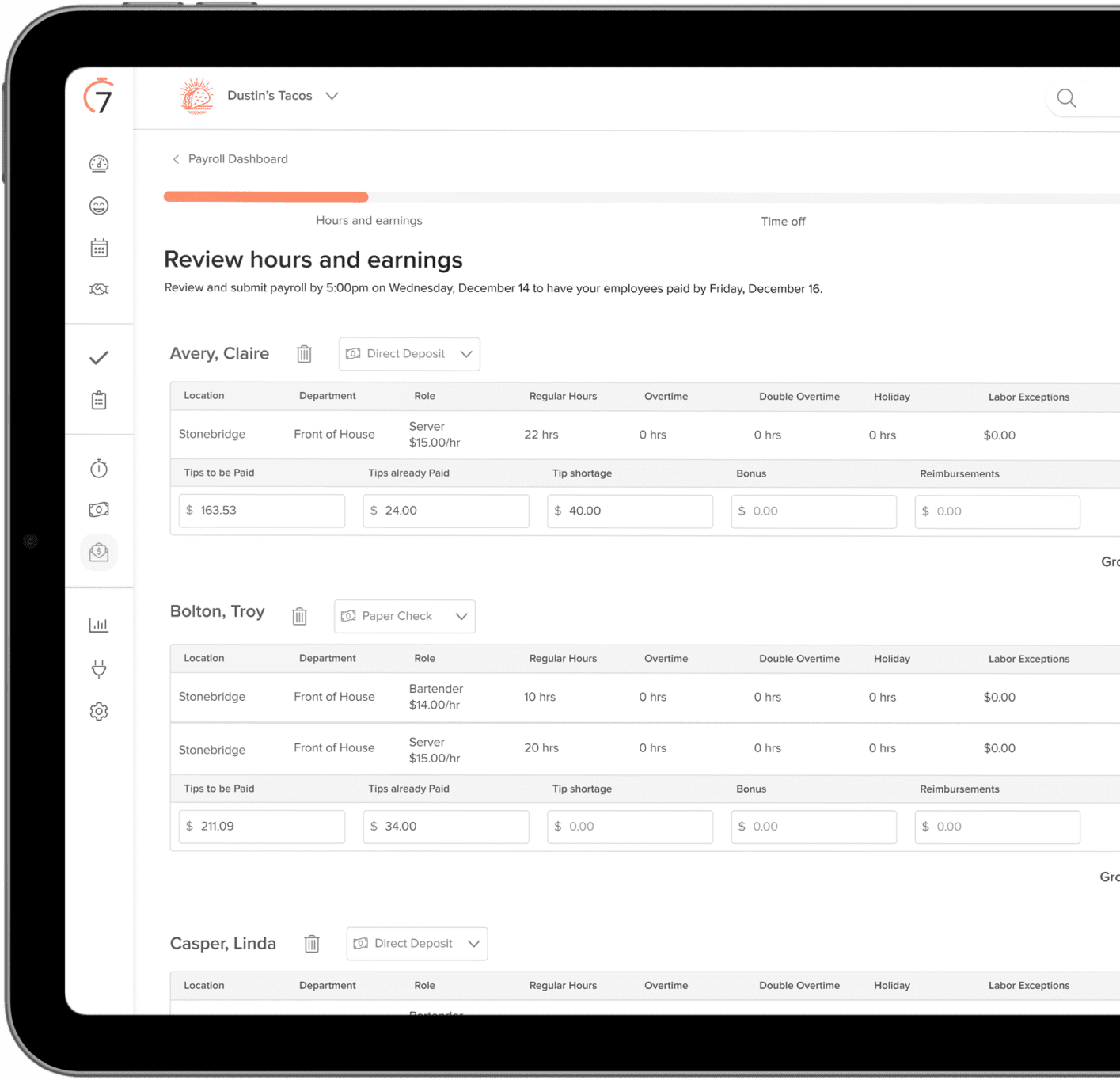This screenshot has height=1080, width=1120.
Task: Click Avery's Bonus amount field
Action: tap(814, 511)
